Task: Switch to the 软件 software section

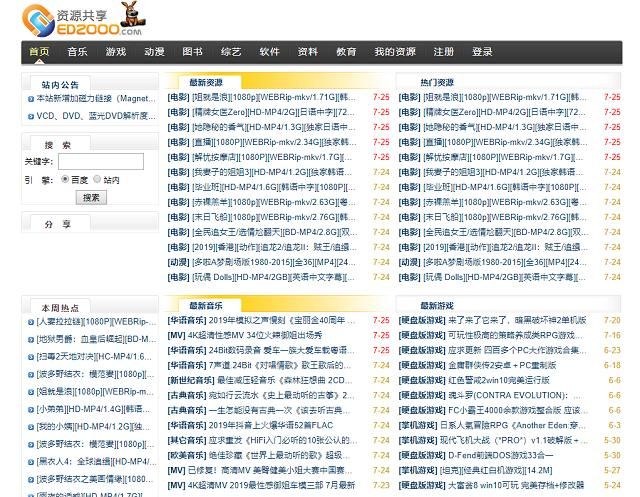Action: click(x=270, y=52)
